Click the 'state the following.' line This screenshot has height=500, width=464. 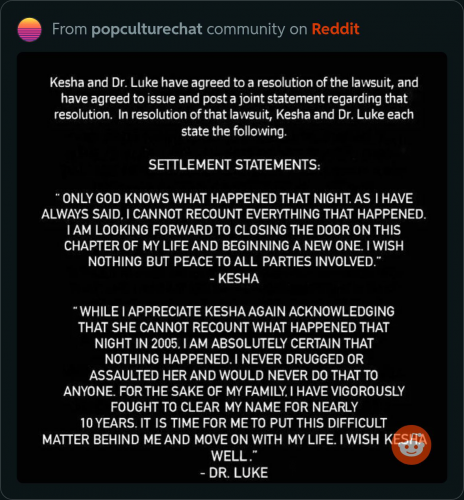coord(234,131)
